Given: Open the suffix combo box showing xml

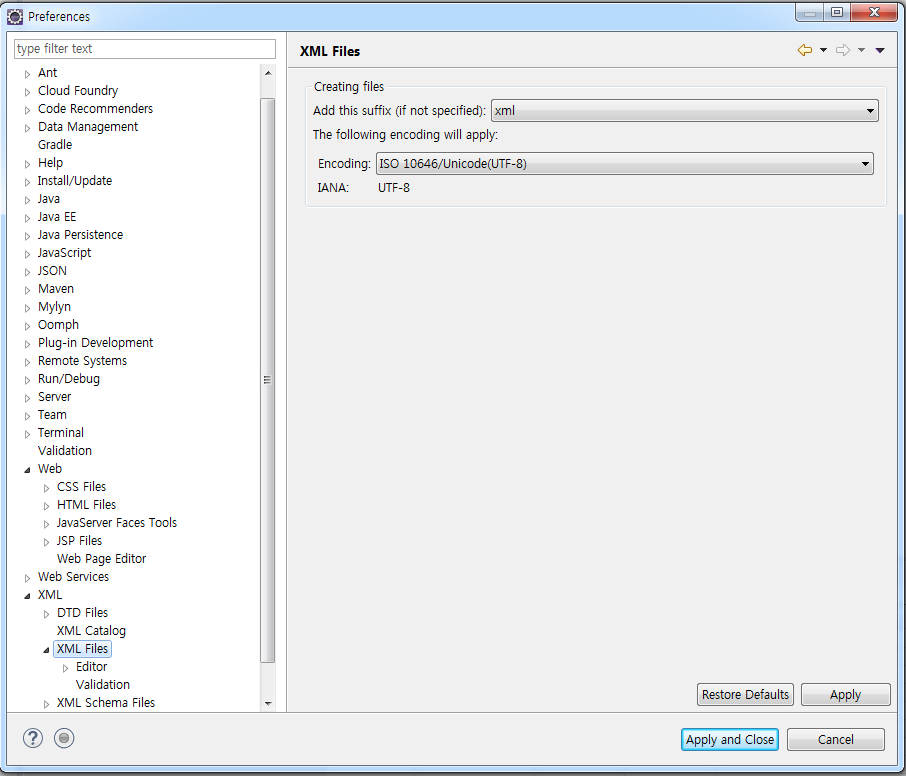Looking at the screenshot, I should tap(685, 110).
